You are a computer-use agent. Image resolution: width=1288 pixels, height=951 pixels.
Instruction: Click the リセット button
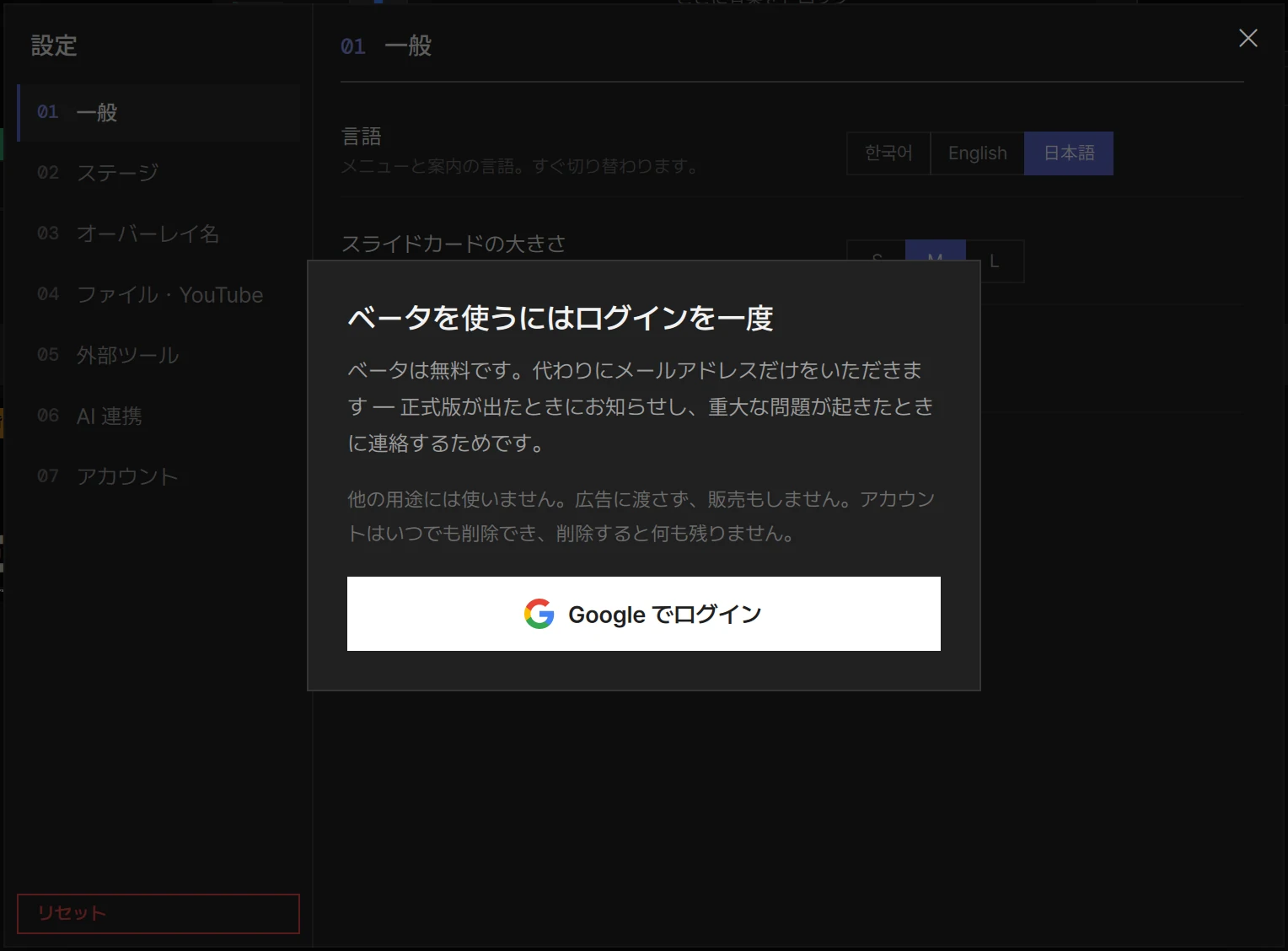point(158,914)
